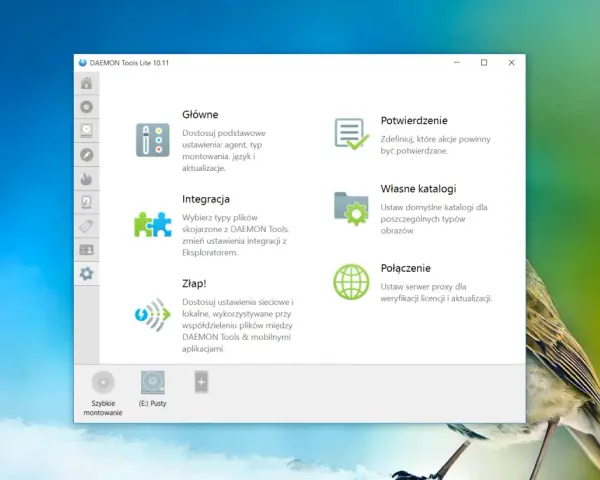Open the Własne katalogi settings heading
The width and height of the screenshot is (600, 480).
[x=418, y=189]
